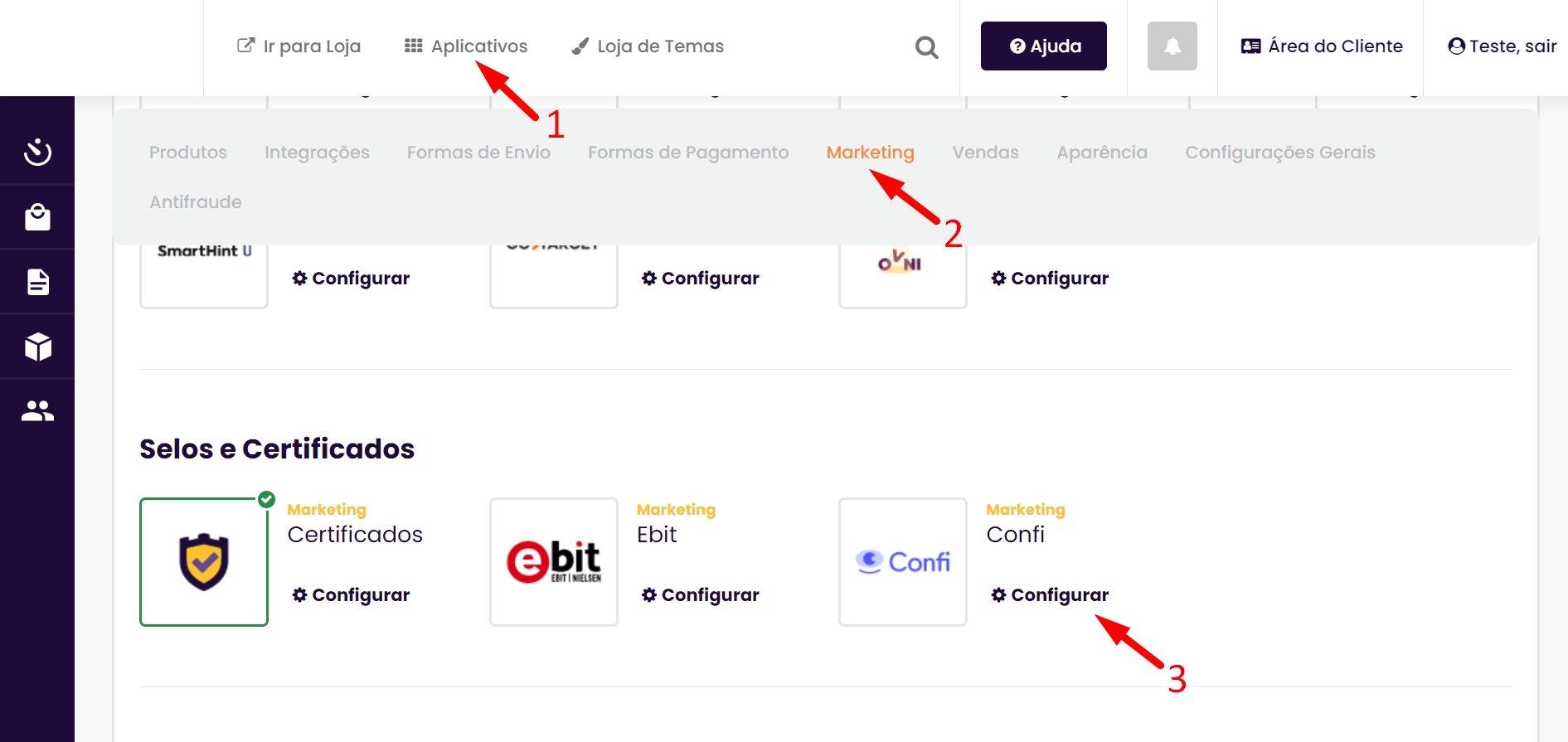Image resolution: width=1568 pixels, height=742 pixels.
Task: Open the customers people sidebar icon
Action: click(x=37, y=410)
